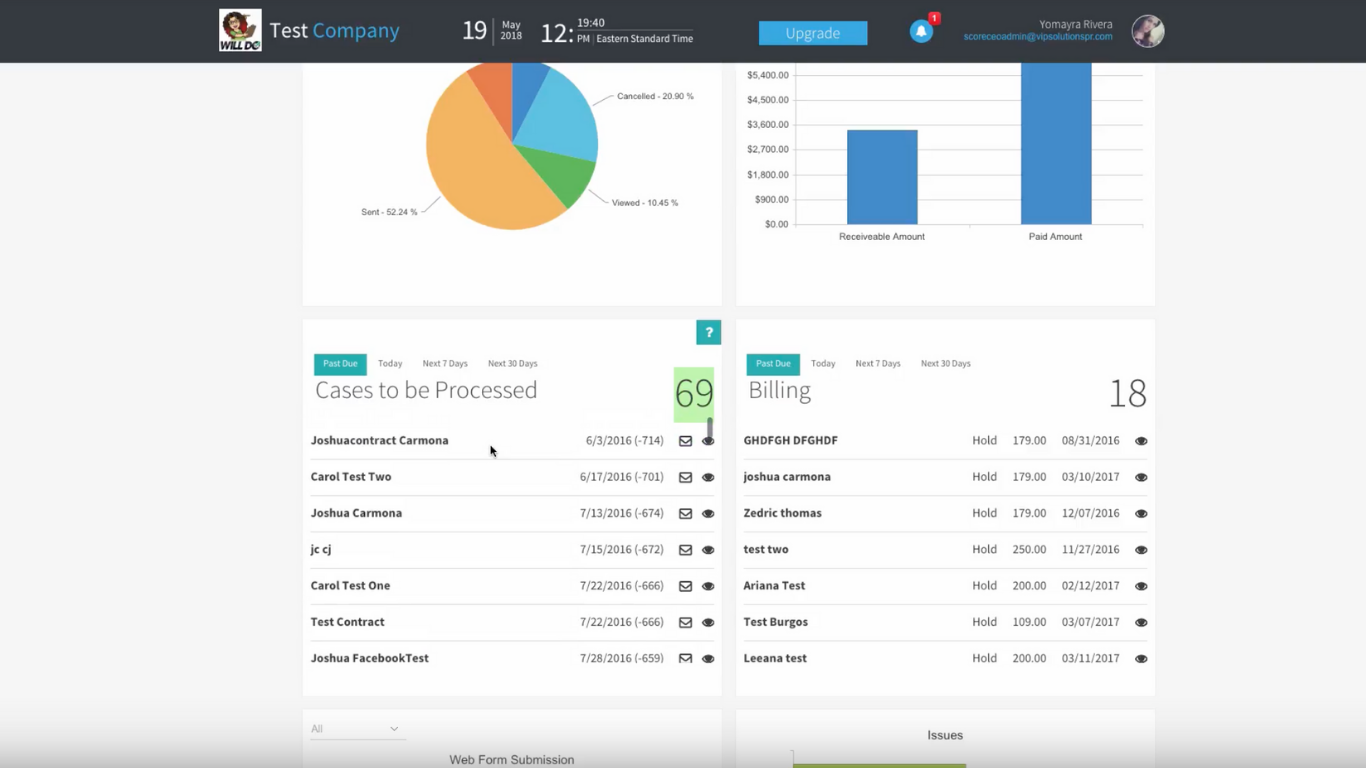
Task: Click the notification bell icon
Action: click(x=921, y=32)
